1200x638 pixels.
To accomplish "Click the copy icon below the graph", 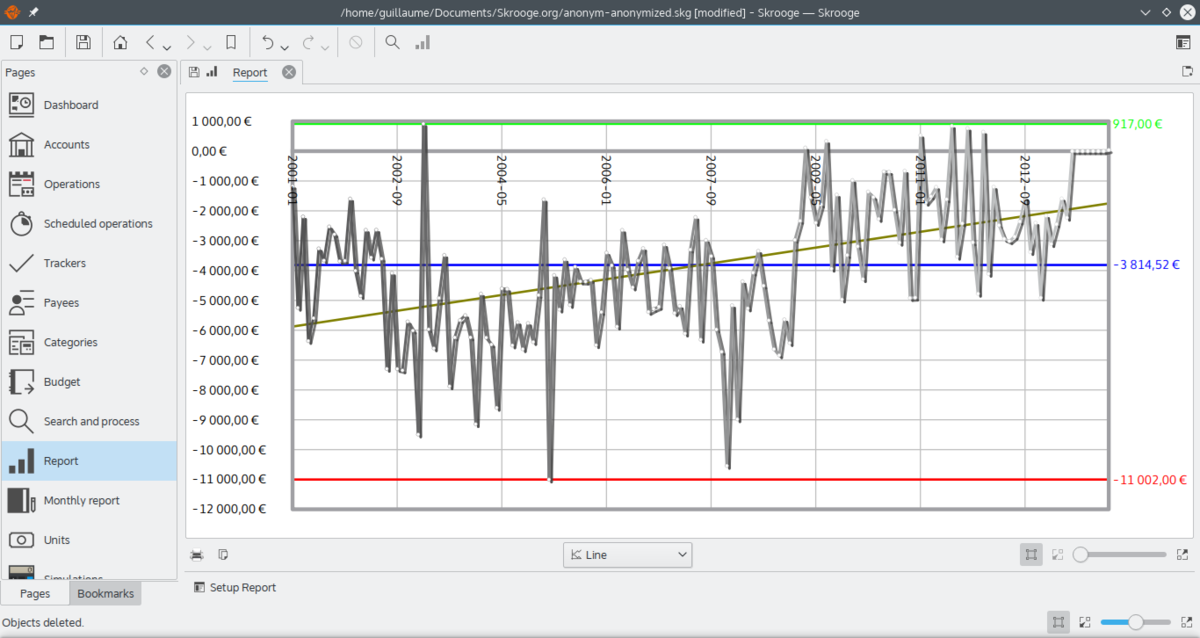I will point(223,554).
